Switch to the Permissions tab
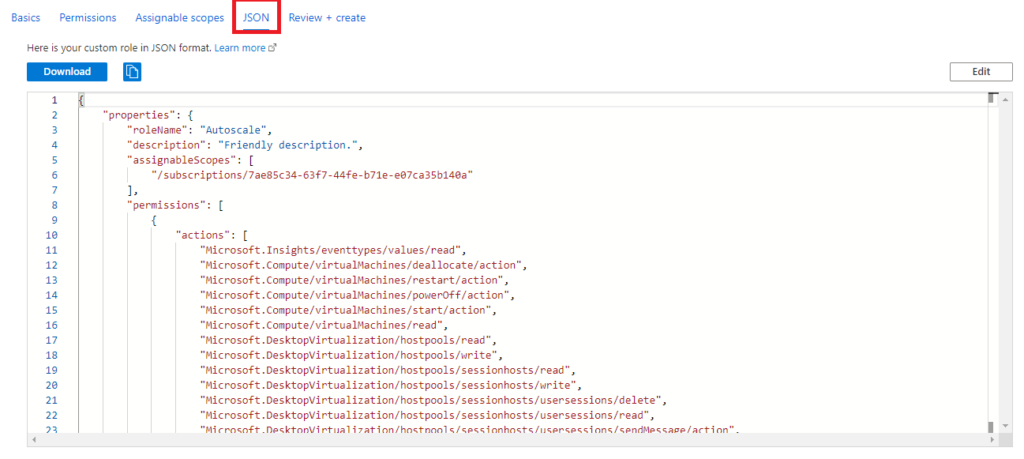1024x459 pixels. [88, 18]
